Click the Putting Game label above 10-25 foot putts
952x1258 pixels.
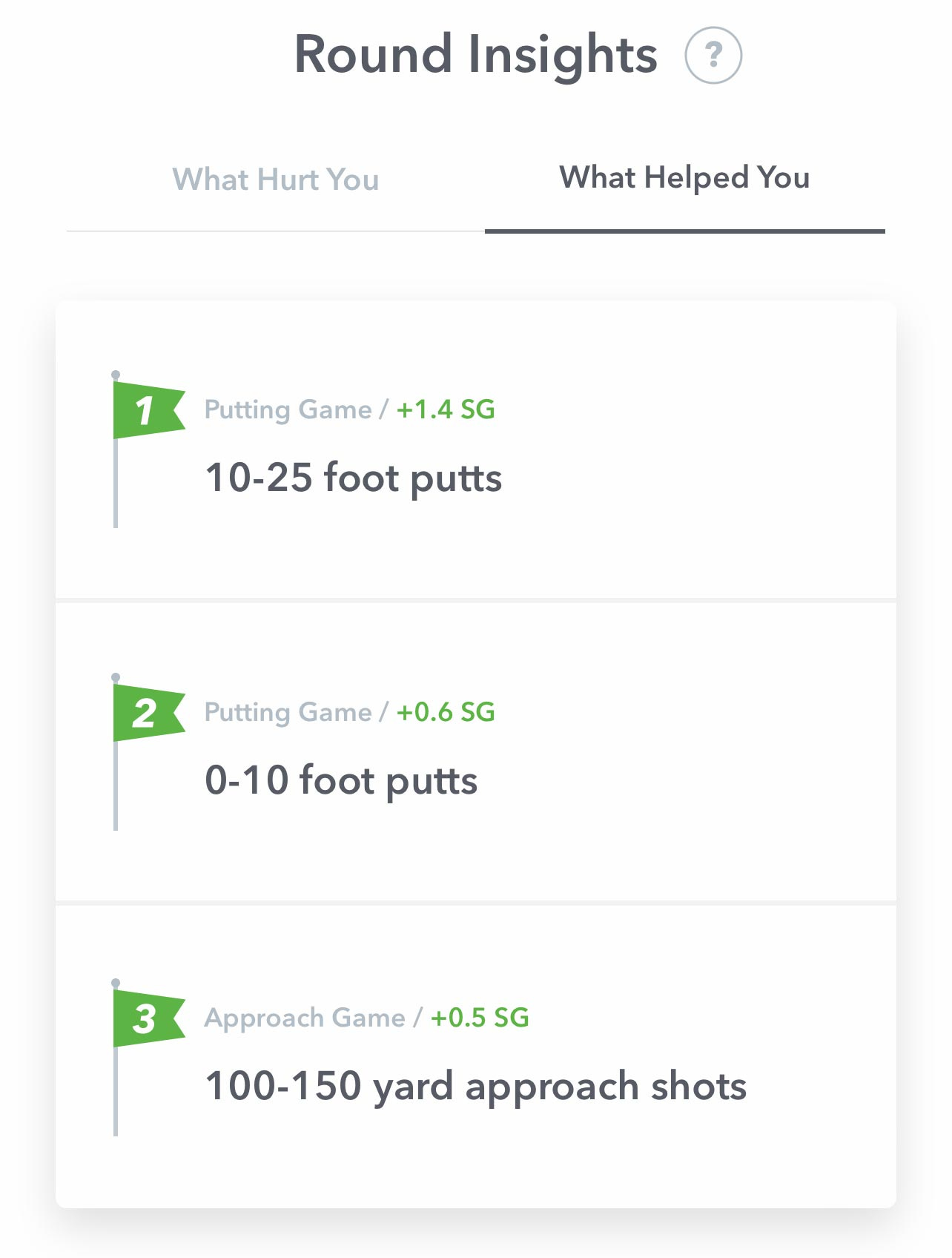click(x=288, y=409)
